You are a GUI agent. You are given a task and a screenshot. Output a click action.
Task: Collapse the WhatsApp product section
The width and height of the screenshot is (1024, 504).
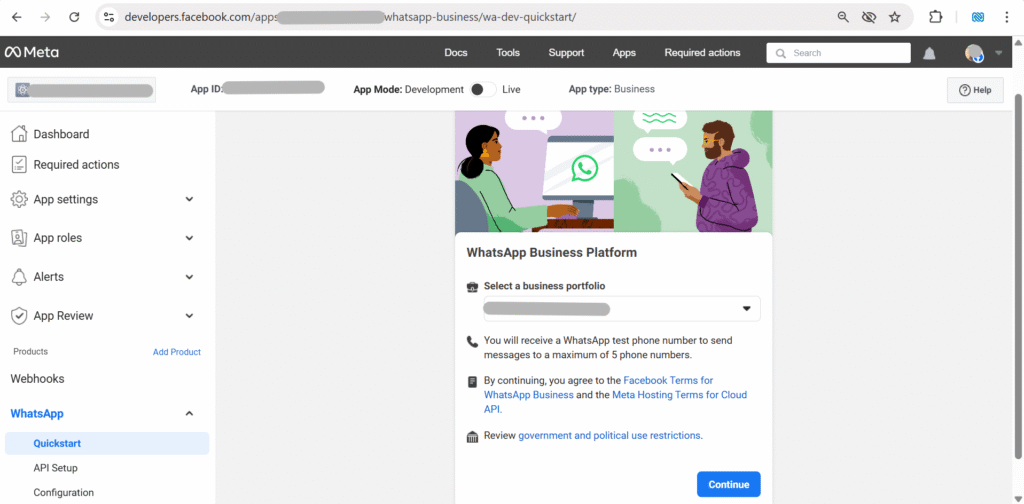189,413
